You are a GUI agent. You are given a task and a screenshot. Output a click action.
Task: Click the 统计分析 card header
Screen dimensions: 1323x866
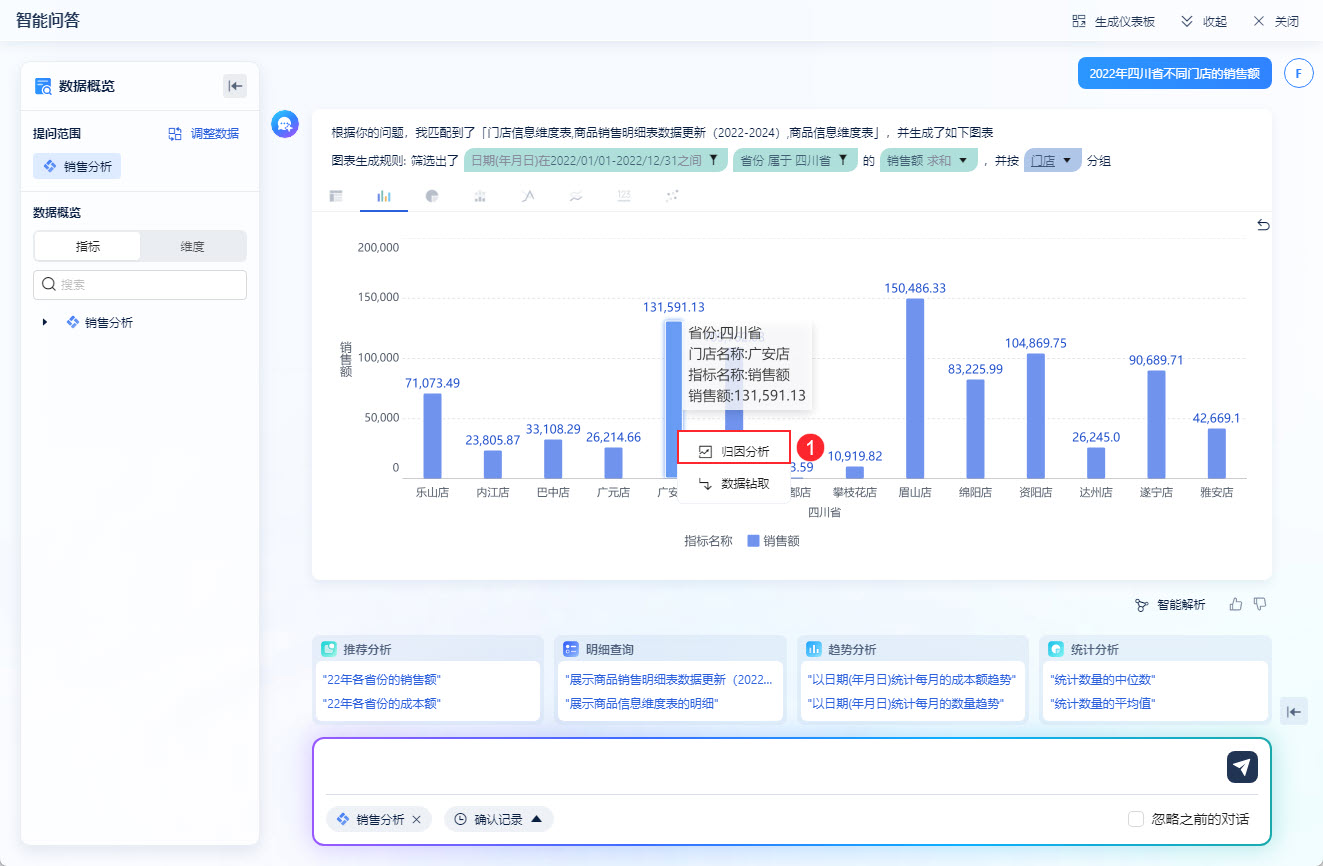[1155, 649]
